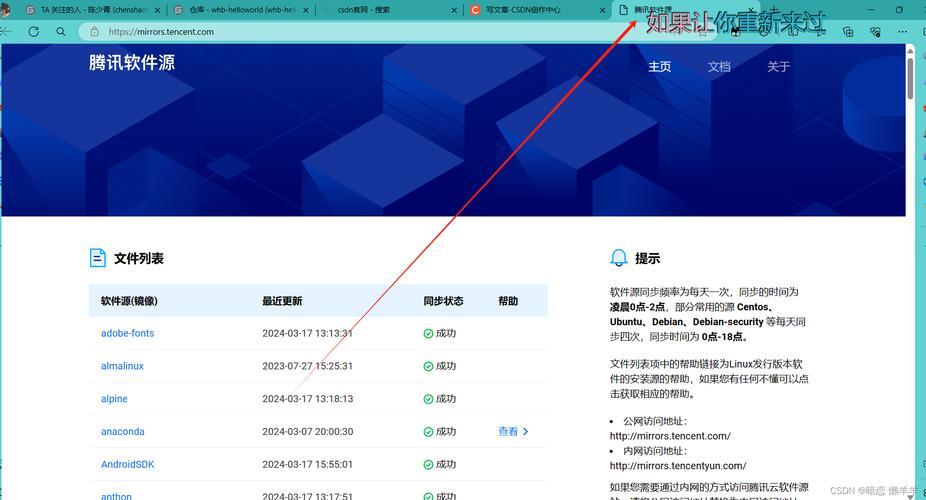Open the browser Collections icon

(x=848, y=31)
